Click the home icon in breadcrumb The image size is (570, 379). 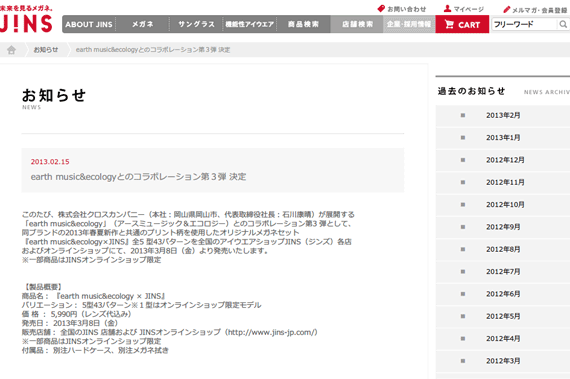point(12,50)
